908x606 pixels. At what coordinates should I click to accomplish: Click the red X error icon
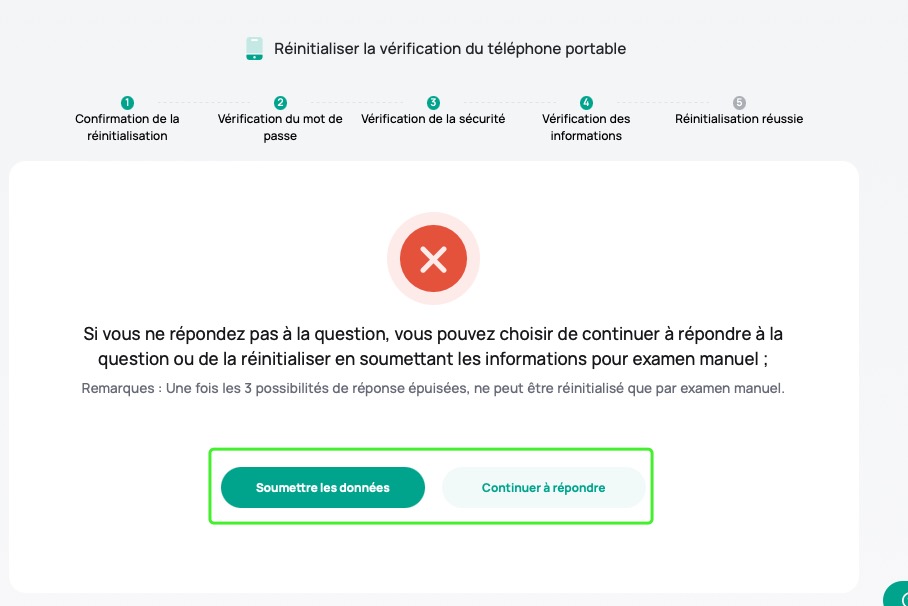tap(433, 258)
